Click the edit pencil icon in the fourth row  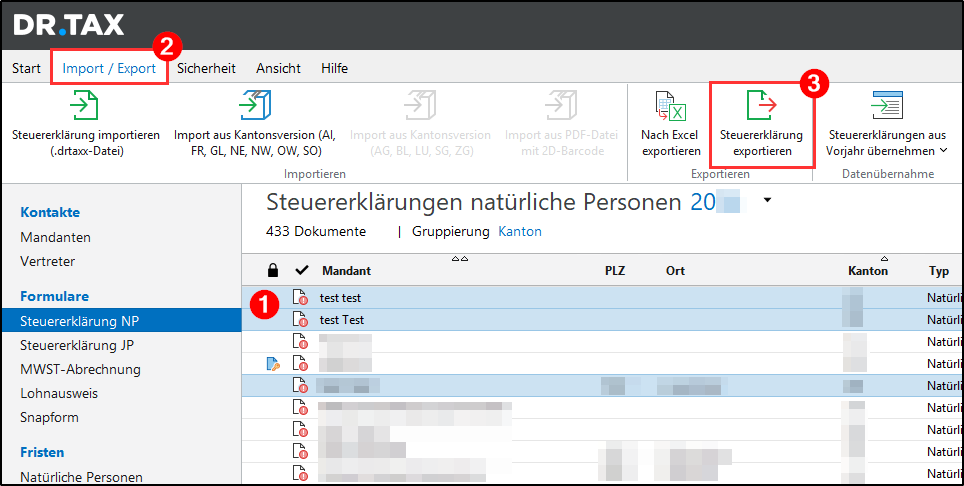pyautogui.click(x=273, y=364)
